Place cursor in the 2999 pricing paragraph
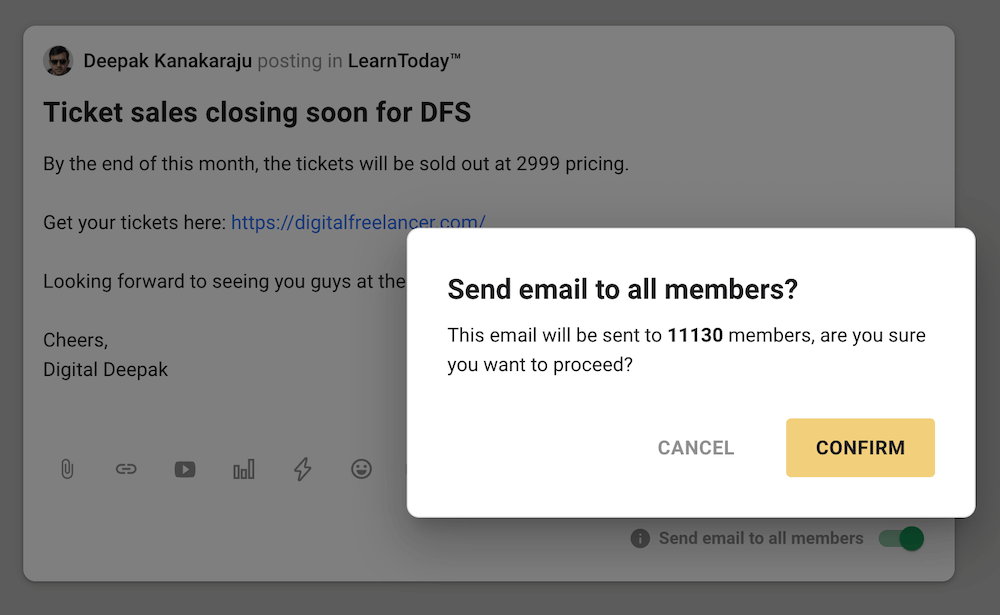This screenshot has height=615, width=1000. point(336,164)
